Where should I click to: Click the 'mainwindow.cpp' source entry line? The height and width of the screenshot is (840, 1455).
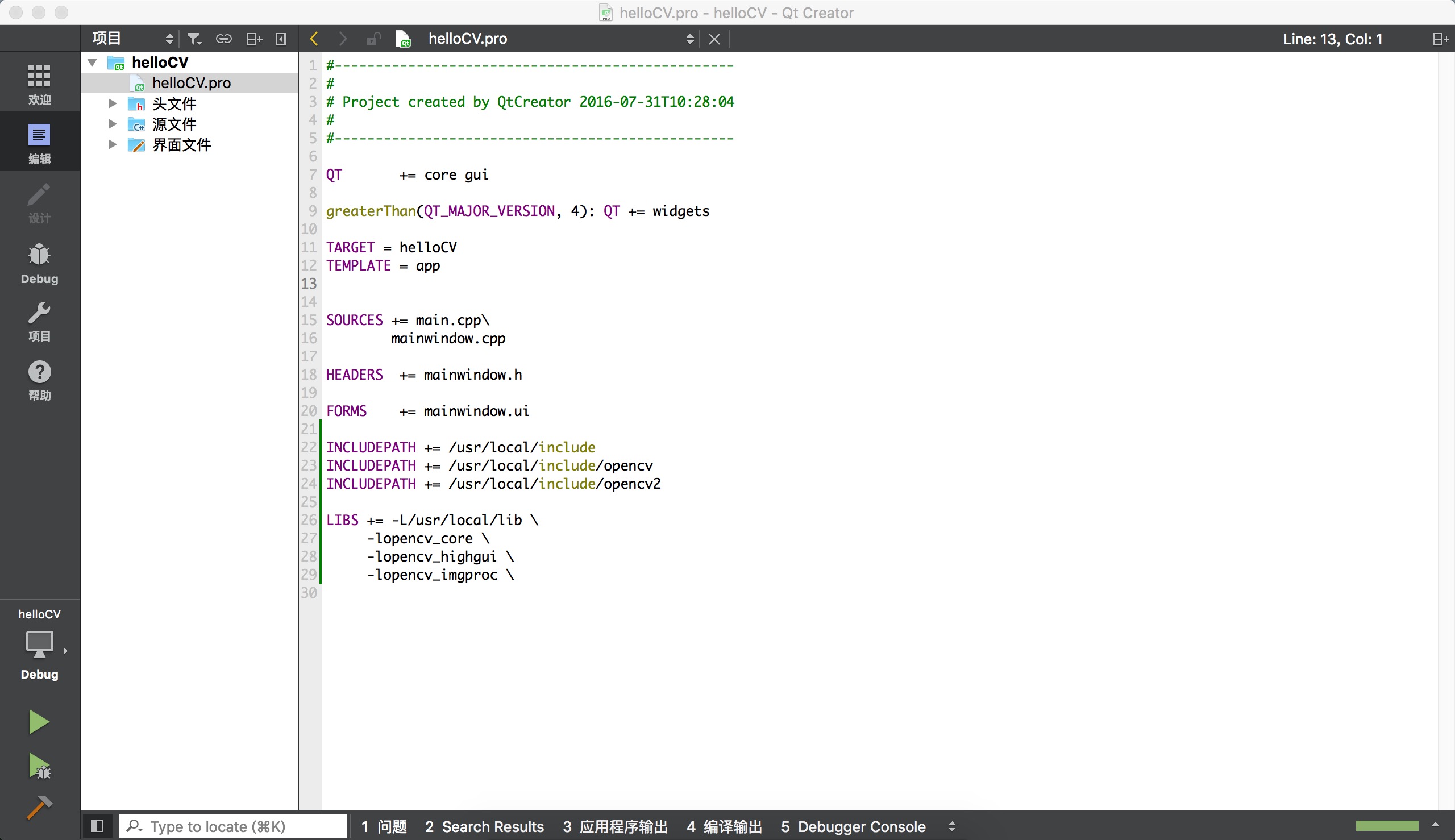(x=448, y=338)
